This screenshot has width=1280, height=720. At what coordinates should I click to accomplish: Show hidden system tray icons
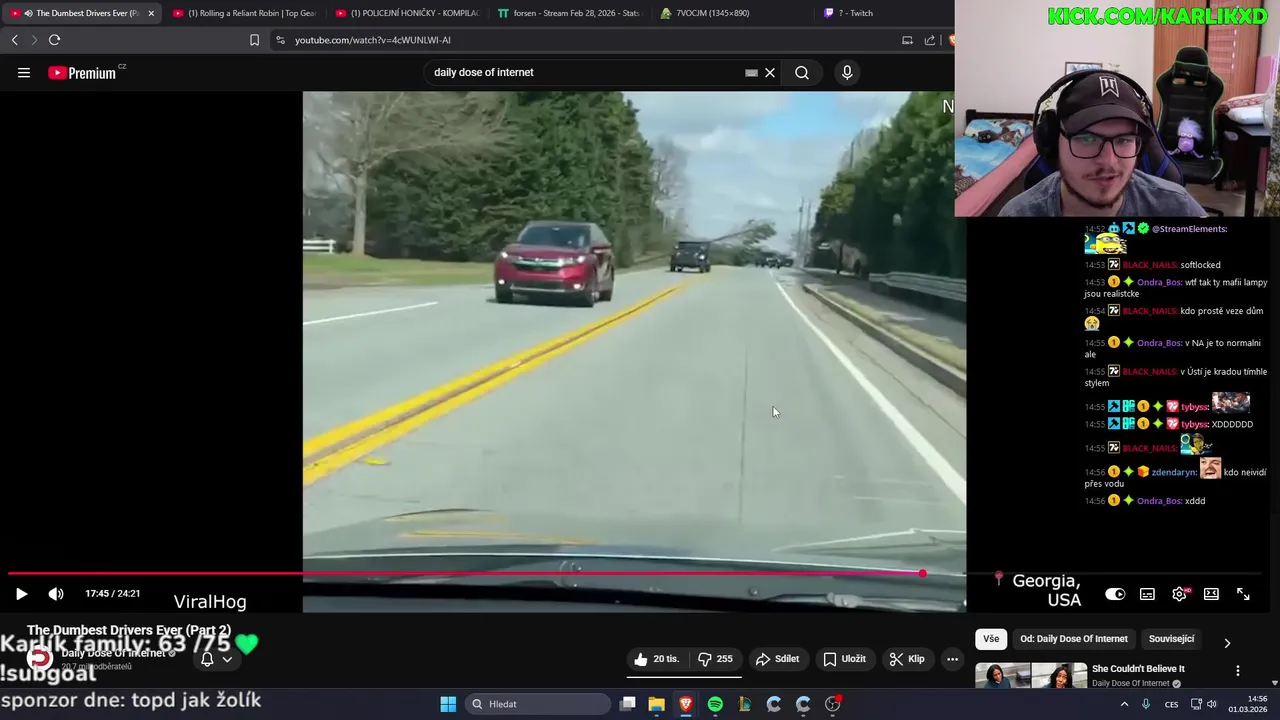(x=1124, y=704)
